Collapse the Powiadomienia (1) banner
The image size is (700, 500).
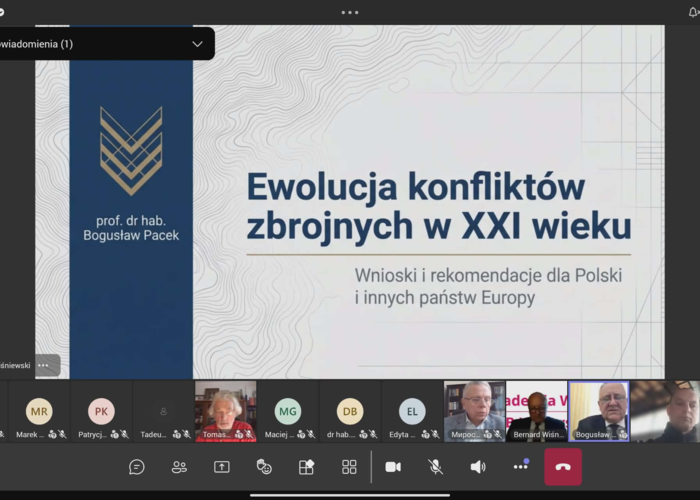tap(197, 44)
